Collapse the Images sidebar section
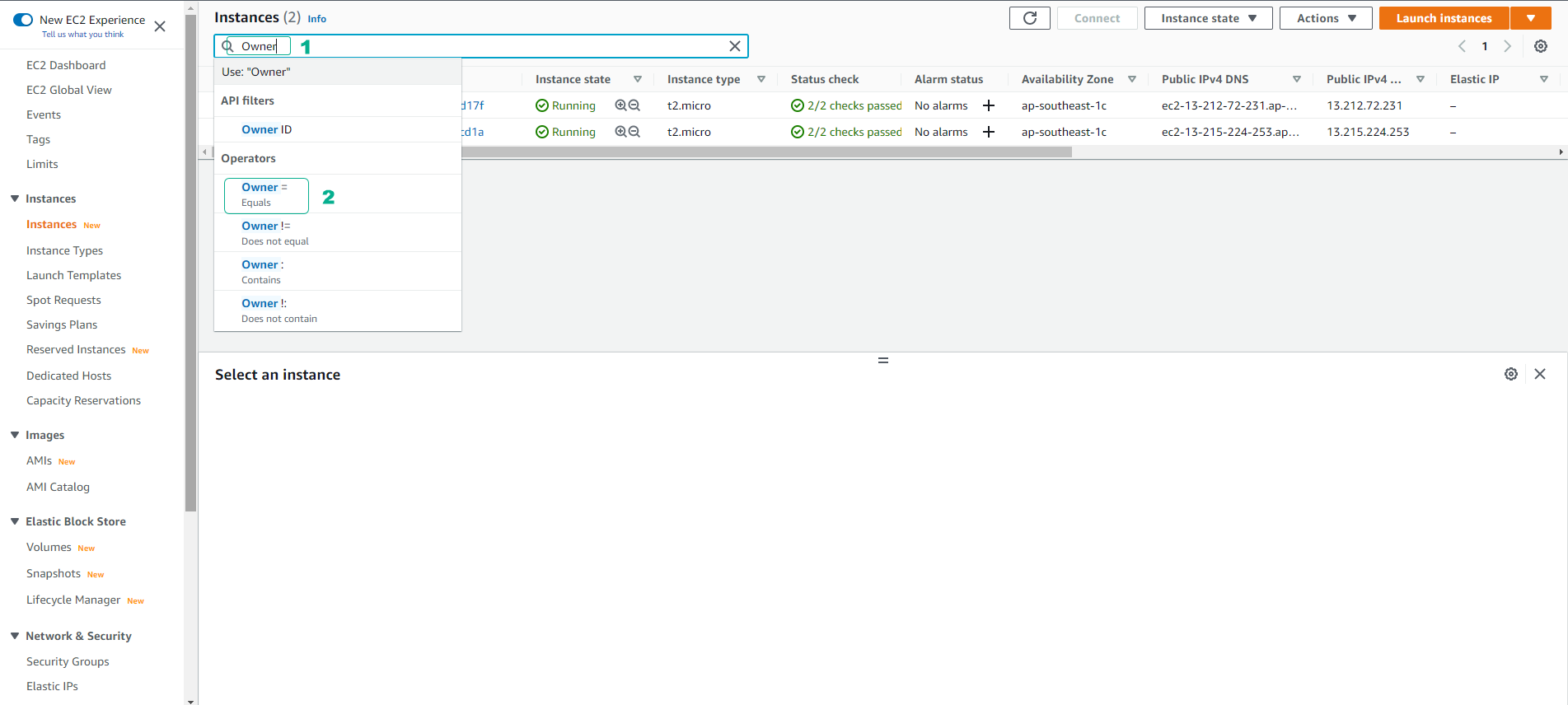Image resolution: width=1568 pixels, height=705 pixels. (15, 435)
